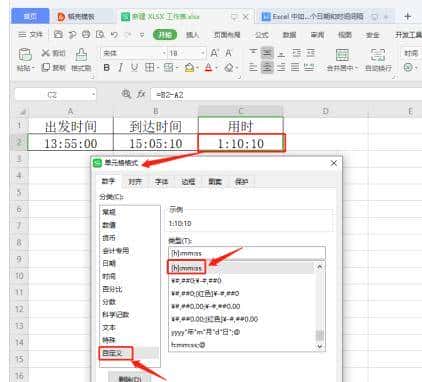The image size is (422, 382).
Task: Open the Paste options dropdown arrow
Action: click(33, 68)
